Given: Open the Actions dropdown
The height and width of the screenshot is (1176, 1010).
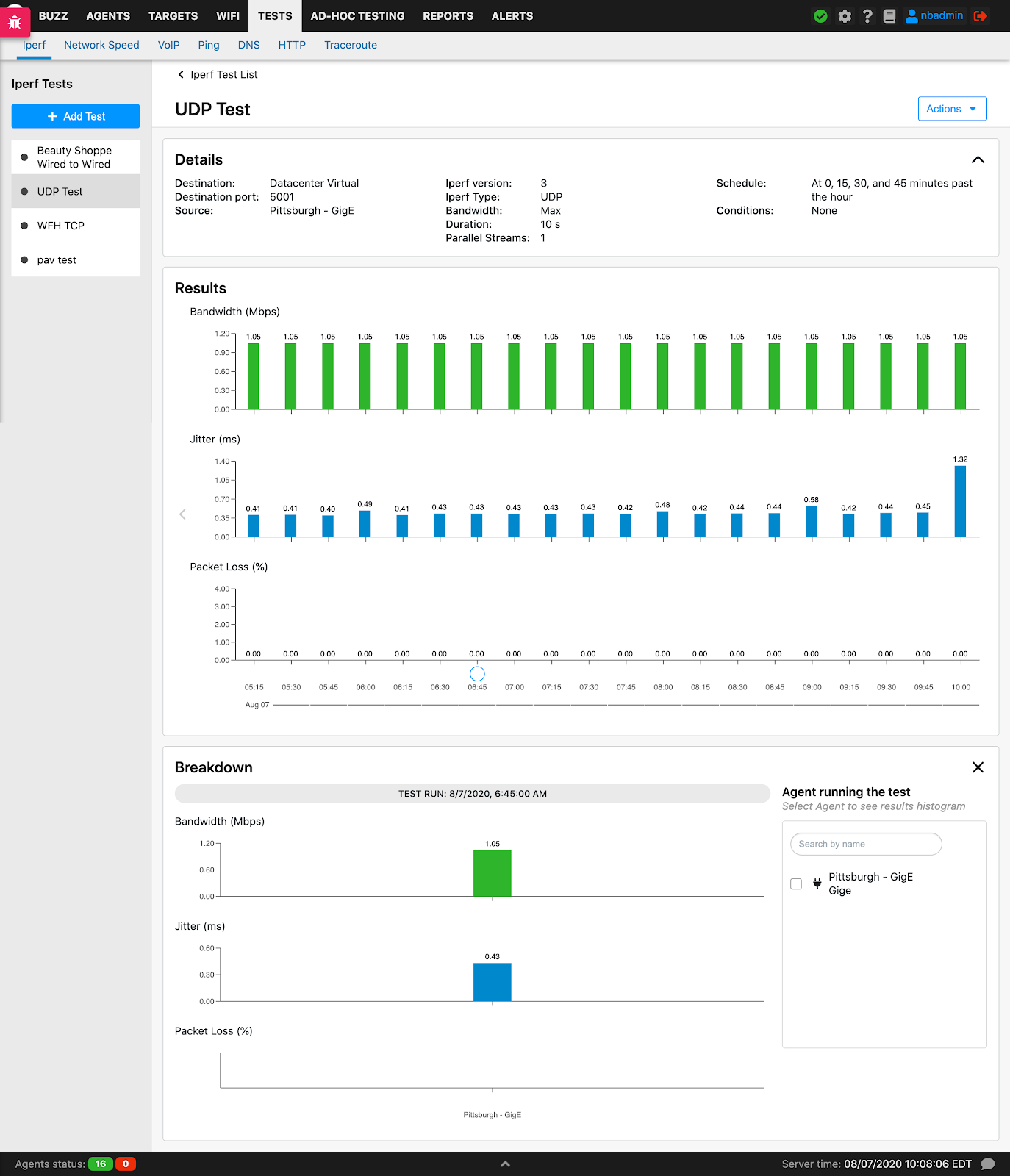Looking at the screenshot, I should coord(952,109).
